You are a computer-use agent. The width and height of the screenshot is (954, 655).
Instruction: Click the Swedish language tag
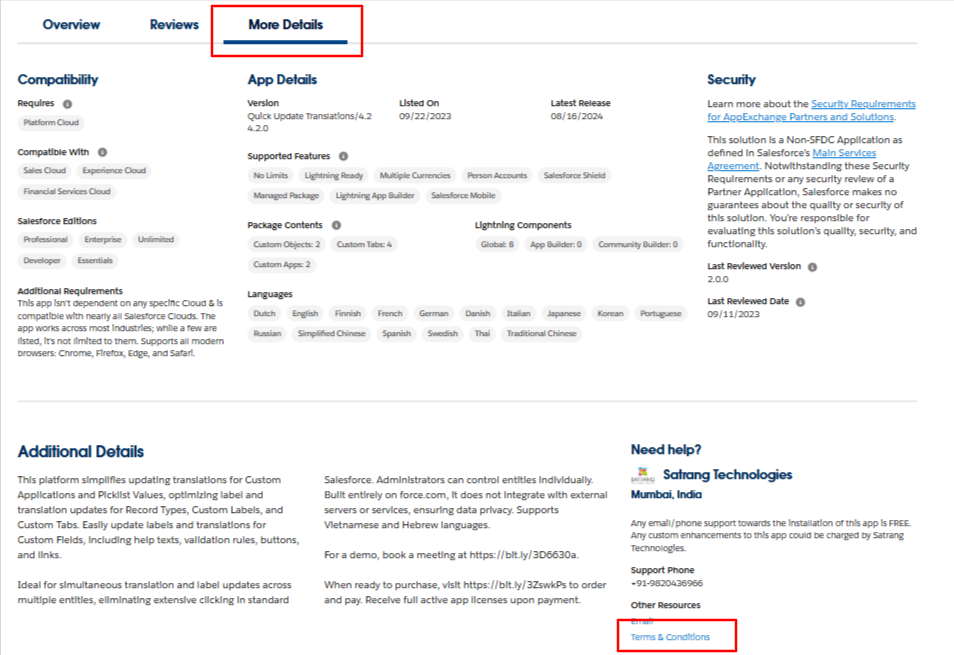[x=442, y=334]
